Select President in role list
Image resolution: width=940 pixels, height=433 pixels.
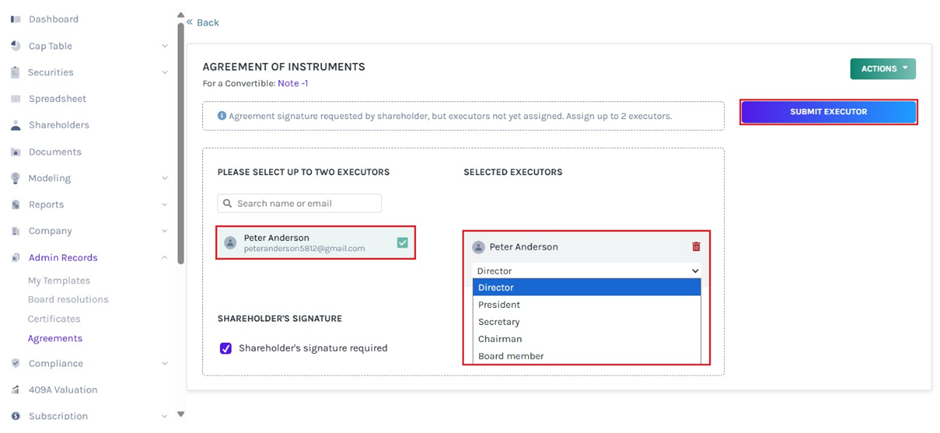(587, 305)
